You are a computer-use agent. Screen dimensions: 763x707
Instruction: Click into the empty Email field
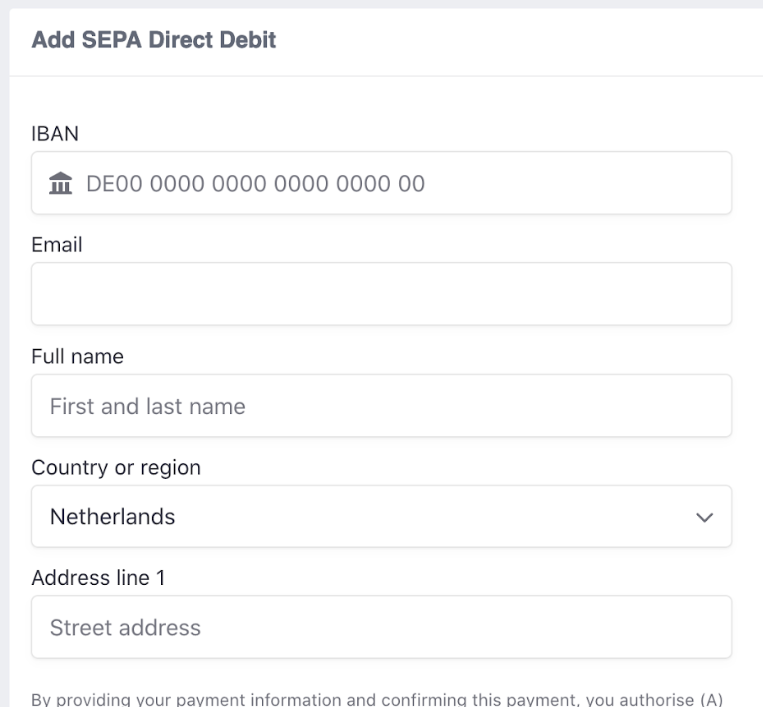tap(381, 294)
